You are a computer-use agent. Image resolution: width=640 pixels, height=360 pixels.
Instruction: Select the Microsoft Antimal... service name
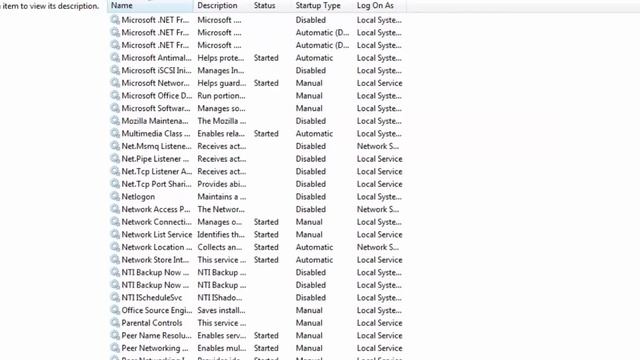[x=156, y=58]
